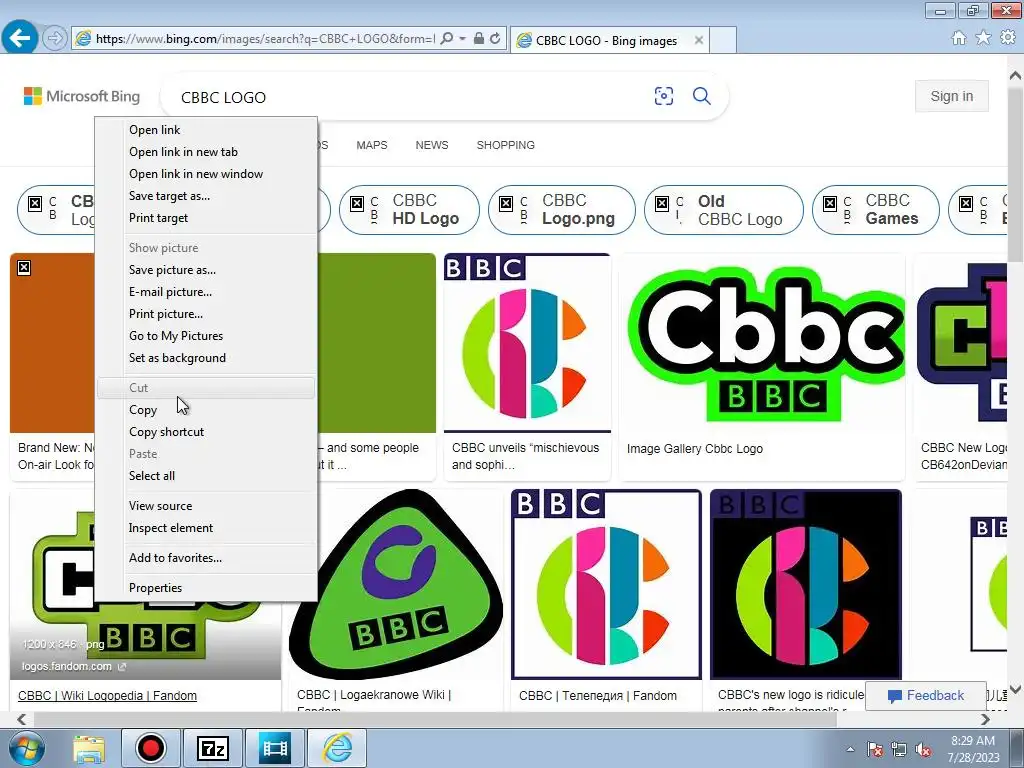Choose Select all

[x=206, y=476]
